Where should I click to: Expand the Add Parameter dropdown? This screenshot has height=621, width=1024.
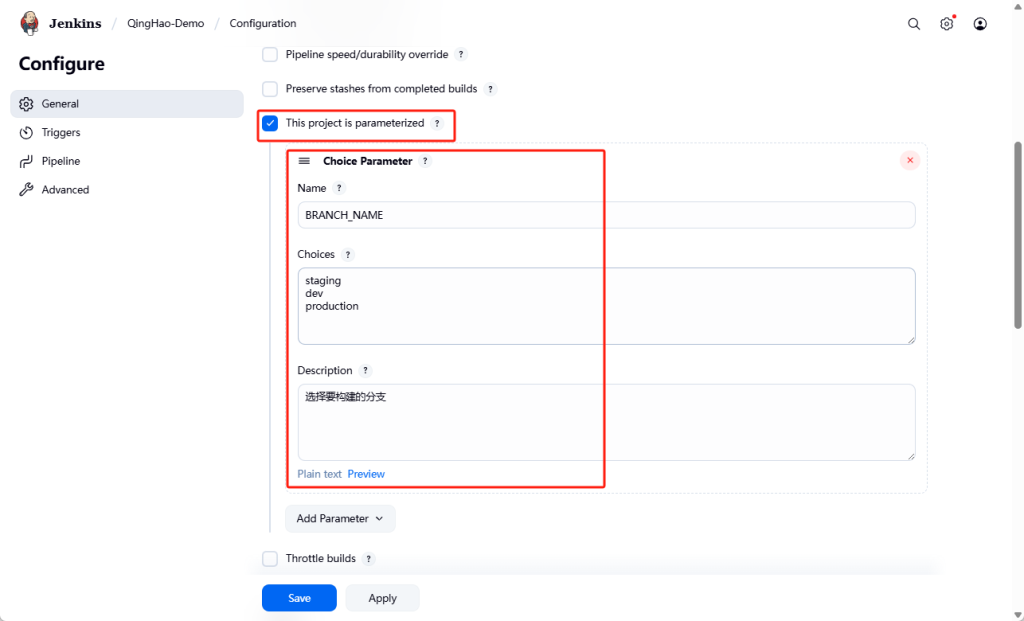(340, 518)
